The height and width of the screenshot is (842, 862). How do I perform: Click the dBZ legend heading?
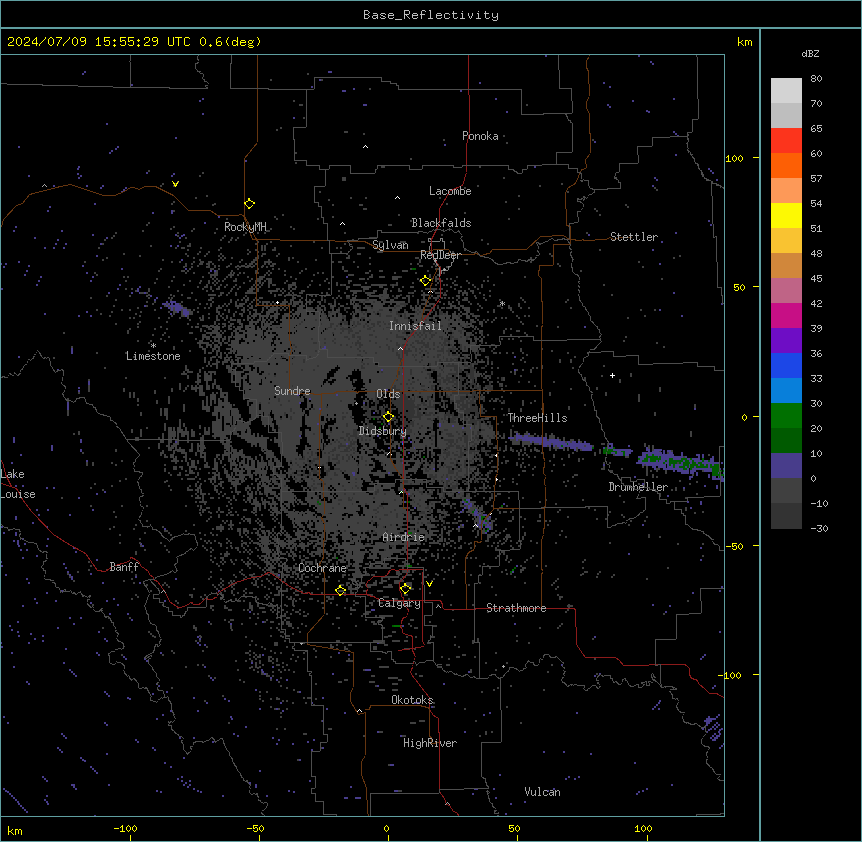click(810, 54)
